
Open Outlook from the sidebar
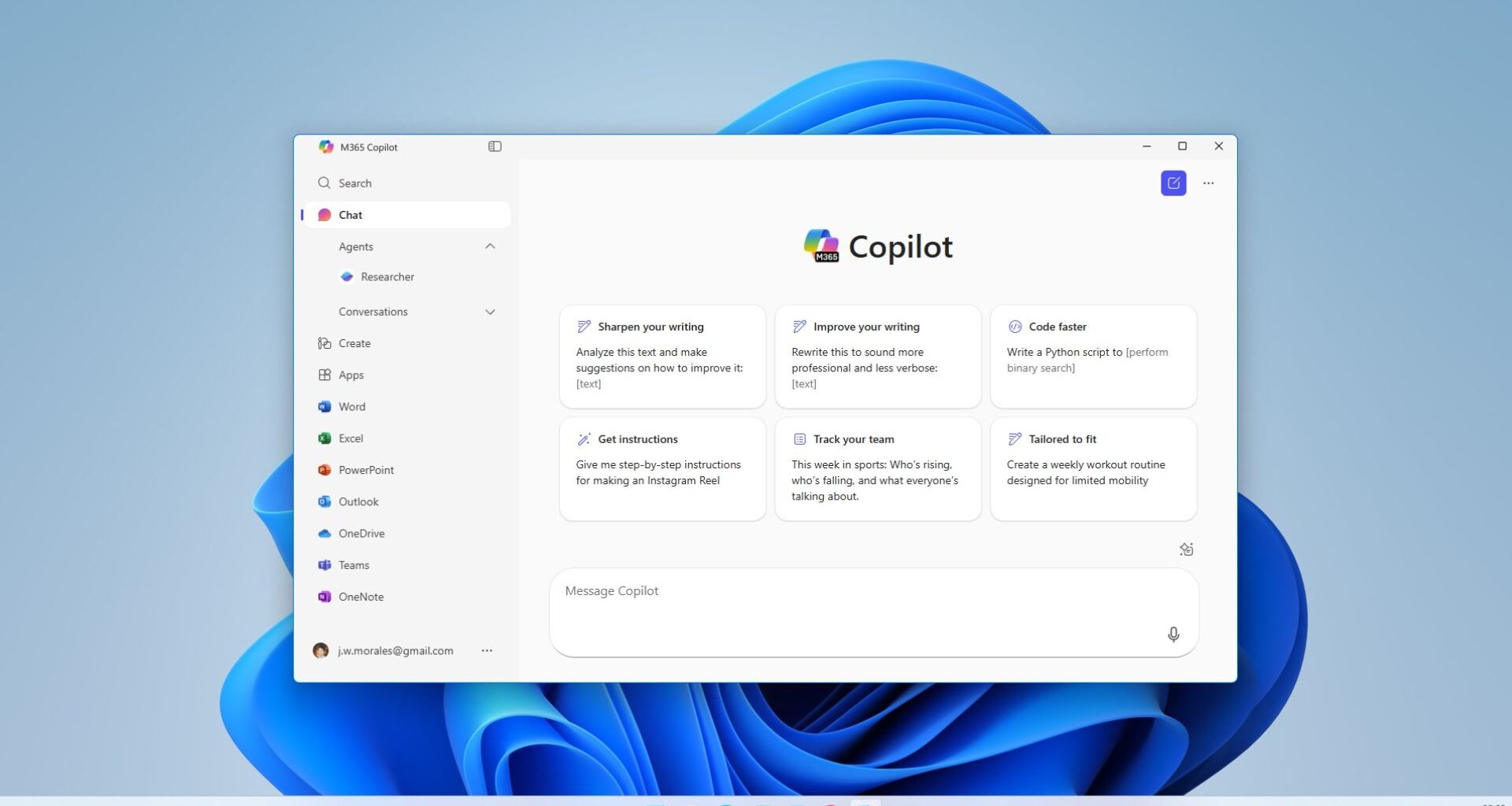[358, 501]
